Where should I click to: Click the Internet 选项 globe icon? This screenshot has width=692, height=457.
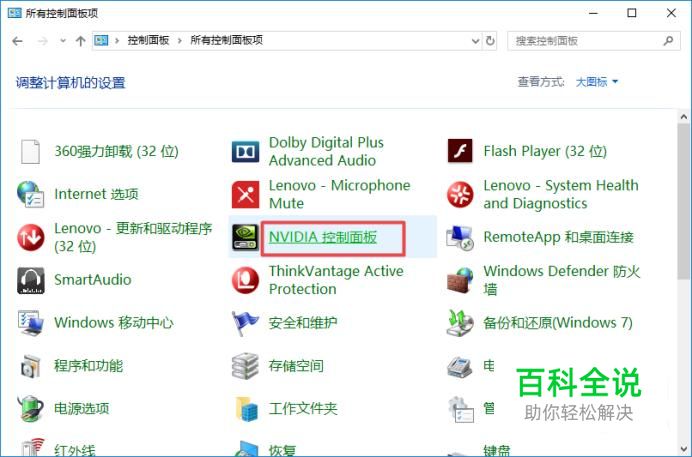(30, 194)
